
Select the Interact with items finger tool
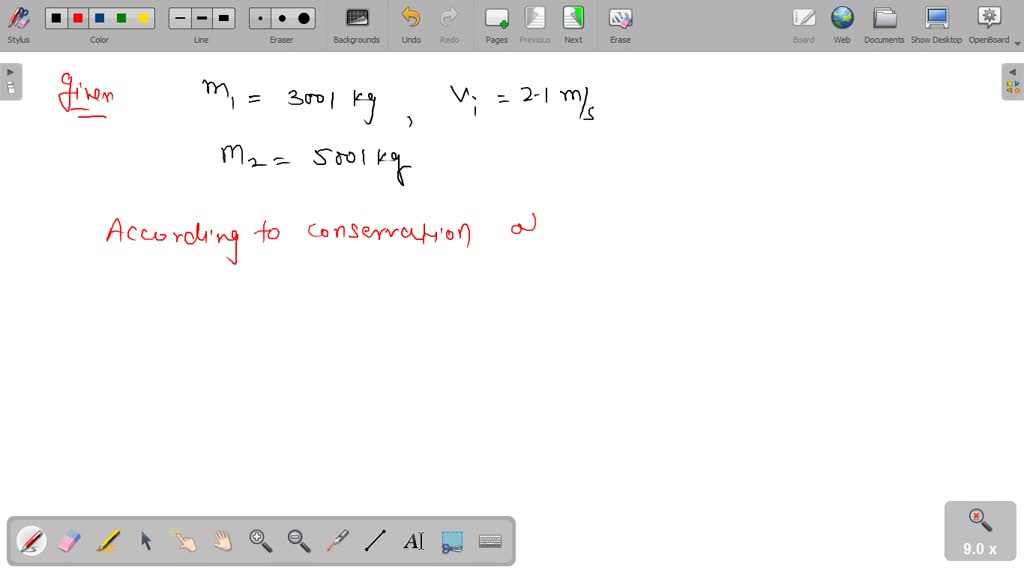pyautogui.click(x=184, y=541)
